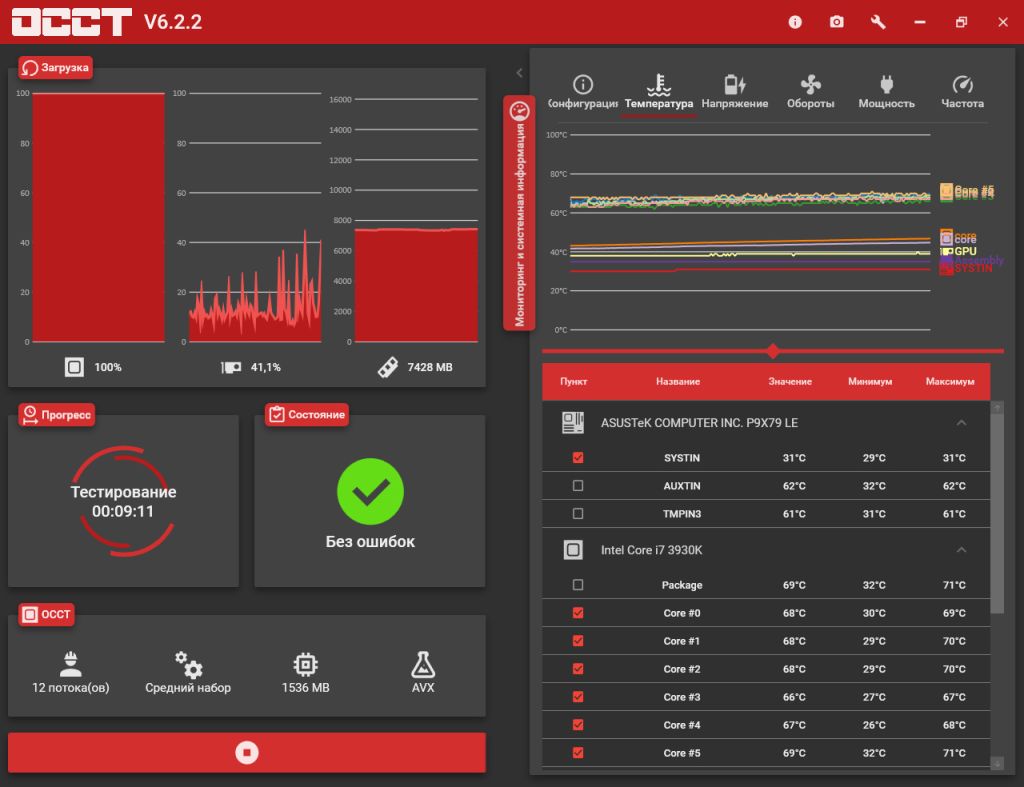This screenshot has height=787, width=1024.
Task: Click the RAM icon beside 7428 MB
Action: coord(388,367)
